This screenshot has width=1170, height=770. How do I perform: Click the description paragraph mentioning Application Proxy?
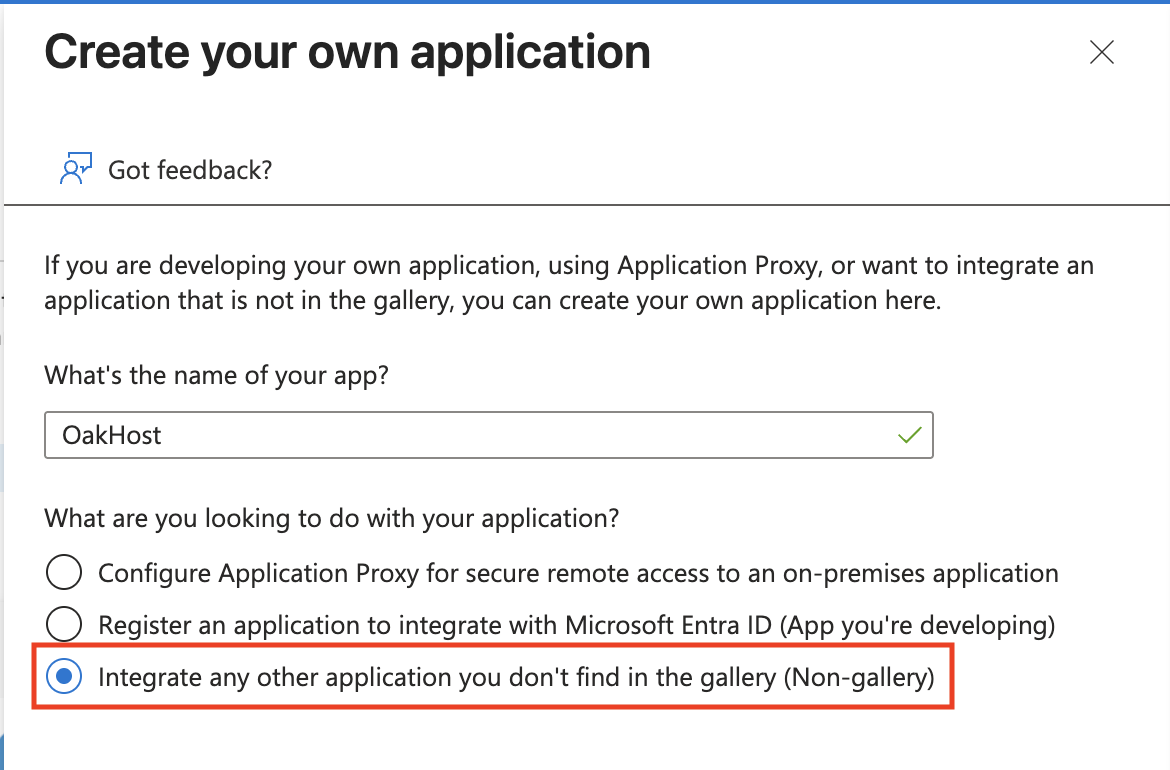tap(568, 283)
